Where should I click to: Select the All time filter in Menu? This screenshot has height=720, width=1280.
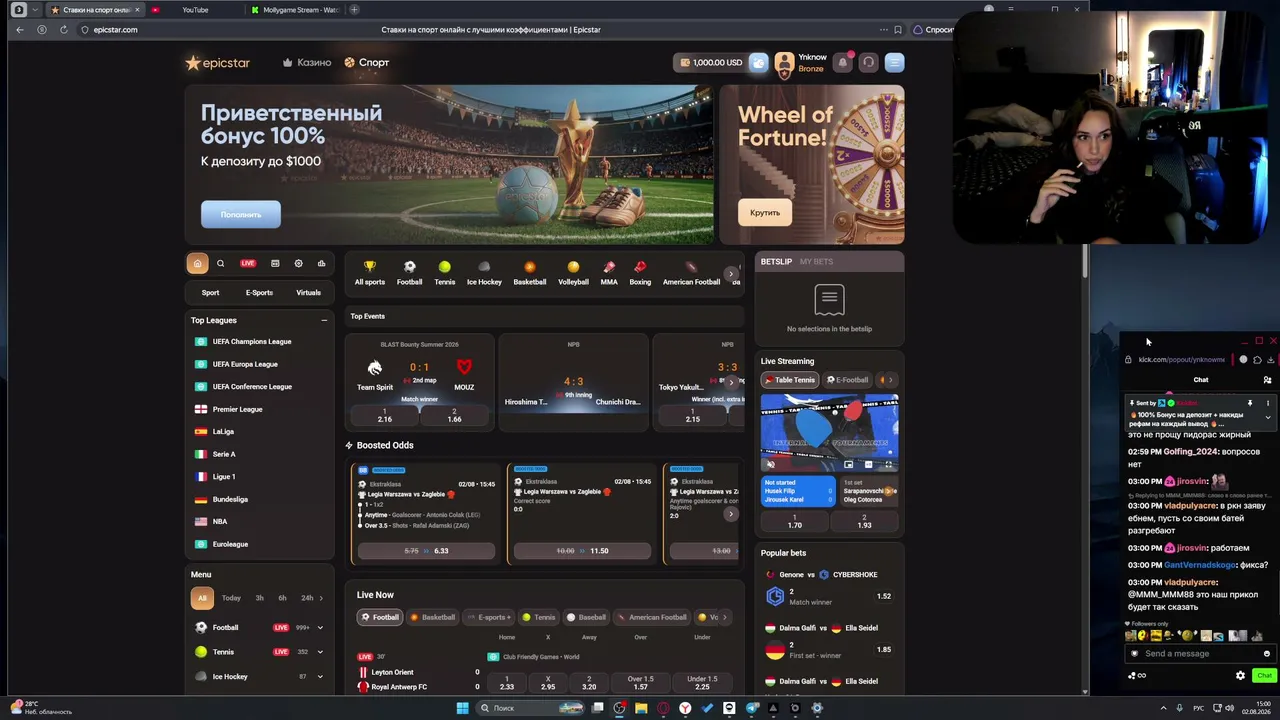point(202,598)
